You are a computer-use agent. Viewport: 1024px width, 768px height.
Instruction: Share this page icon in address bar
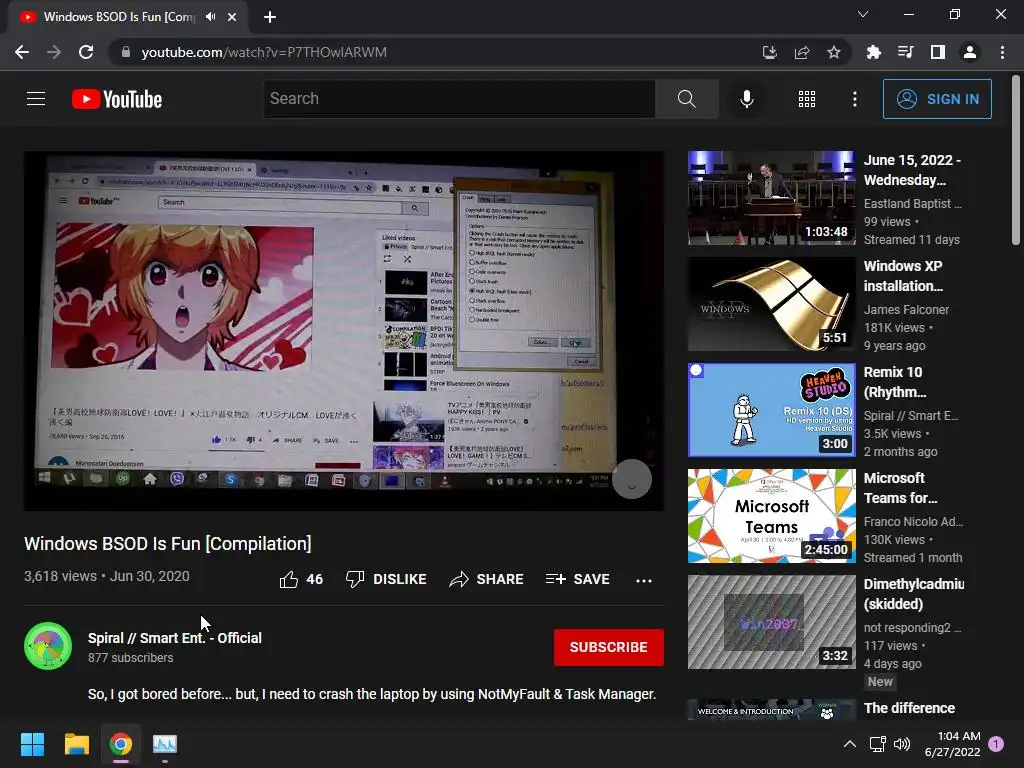coord(802,52)
